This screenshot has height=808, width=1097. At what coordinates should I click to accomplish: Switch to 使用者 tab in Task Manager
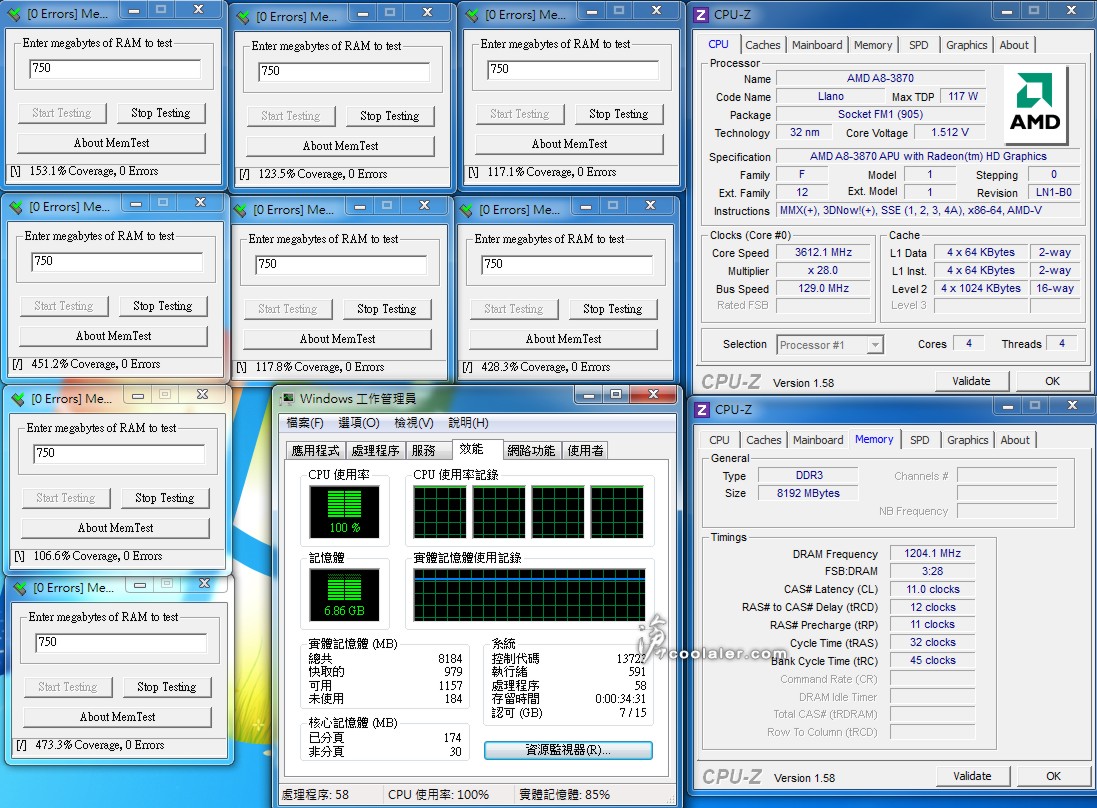pos(586,451)
